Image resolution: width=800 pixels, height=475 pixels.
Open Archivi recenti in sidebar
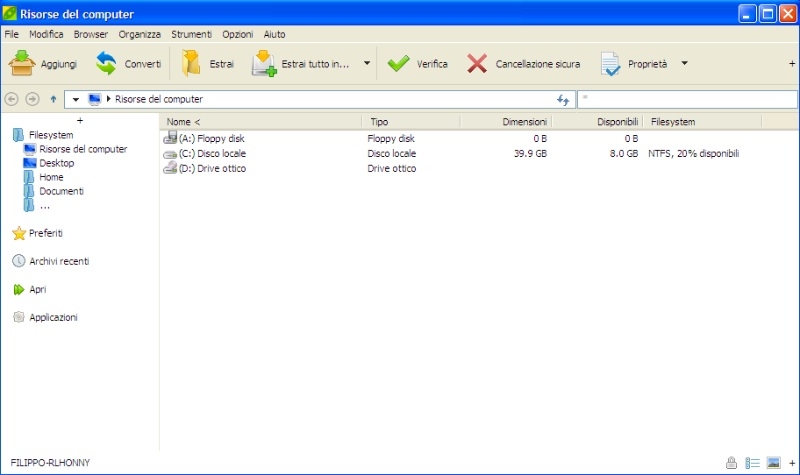tap(58, 261)
